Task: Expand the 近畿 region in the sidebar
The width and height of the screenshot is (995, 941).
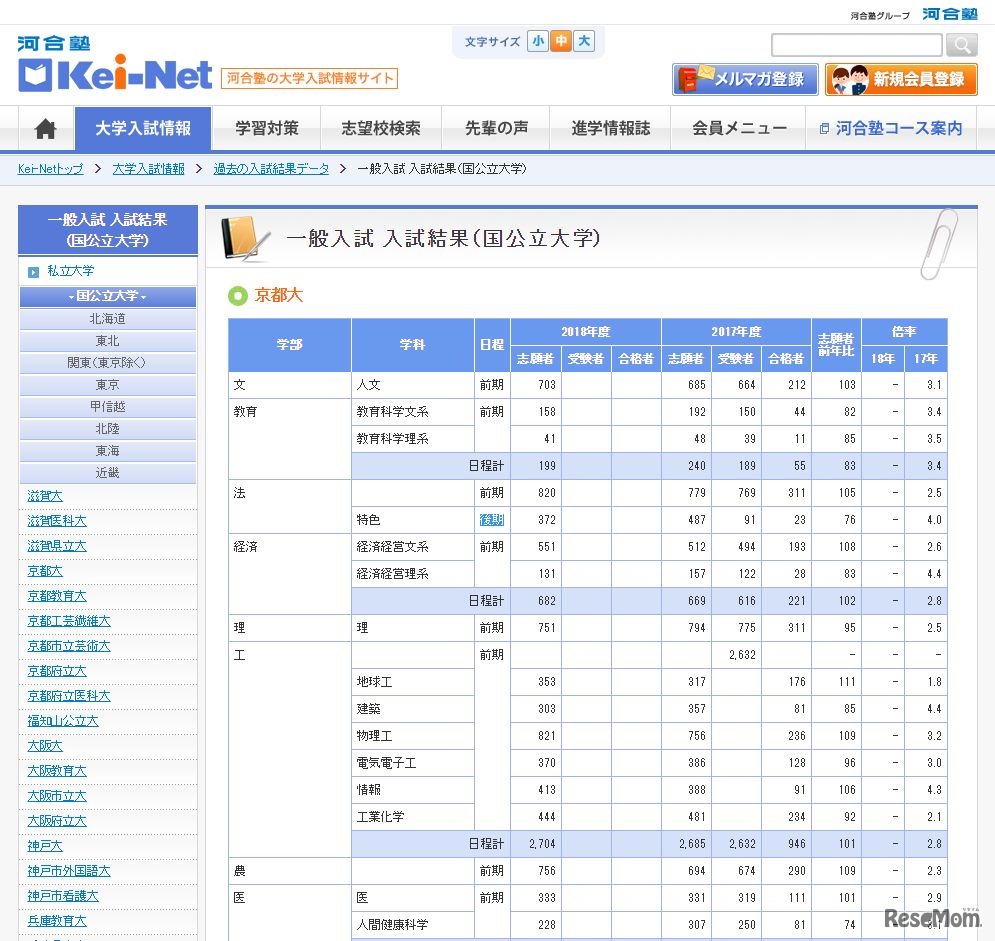Action: (x=107, y=470)
